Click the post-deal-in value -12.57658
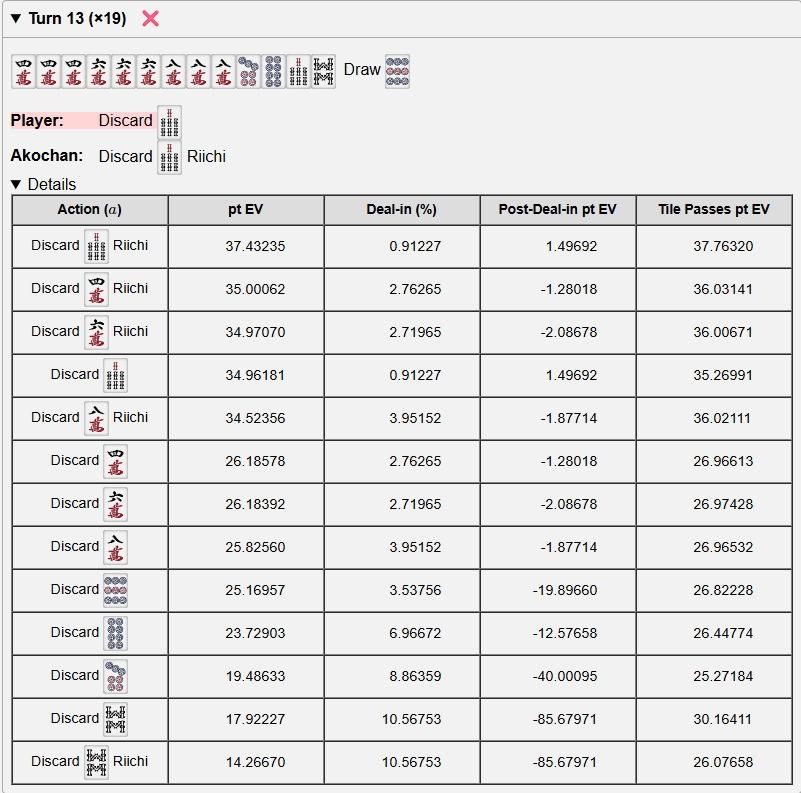Image resolution: width=801 pixels, height=793 pixels. 564,633
